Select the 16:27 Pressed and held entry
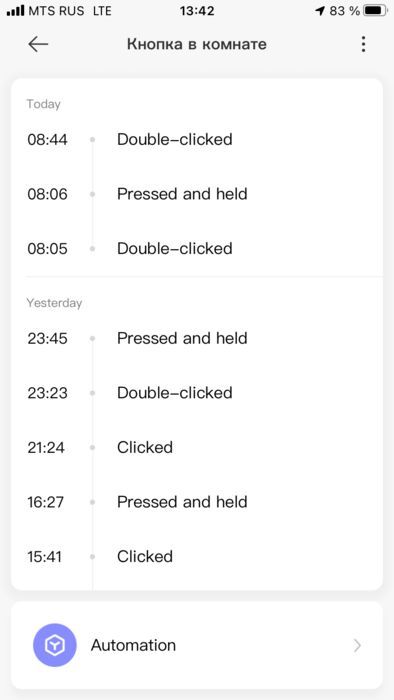This screenshot has height=700, width=394. (x=197, y=502)
